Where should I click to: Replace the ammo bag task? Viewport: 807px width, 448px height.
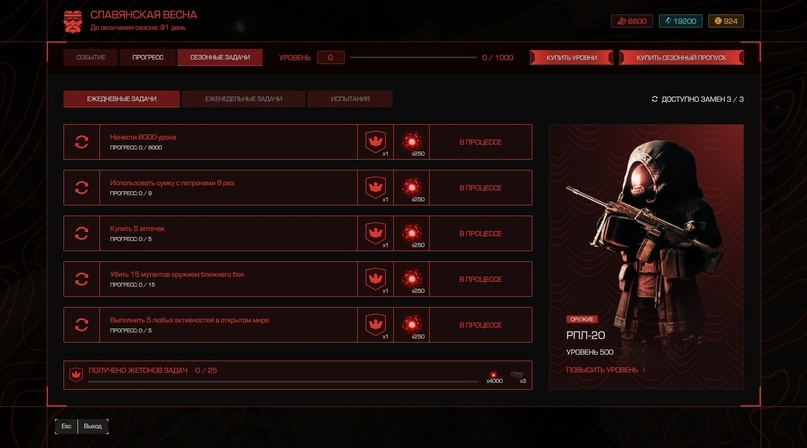pos(81,187)
